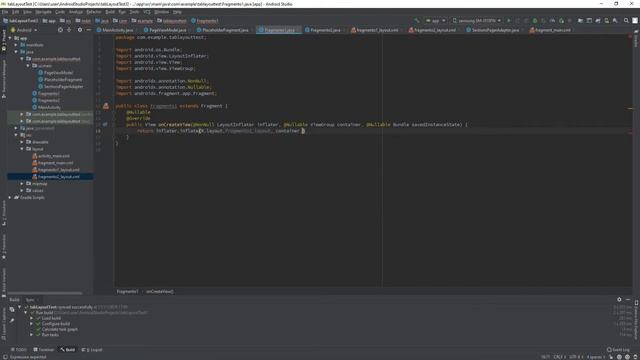Open the Logcat tool window button
640x360 pixels.
pyautogui.click(x=92, y=350)
